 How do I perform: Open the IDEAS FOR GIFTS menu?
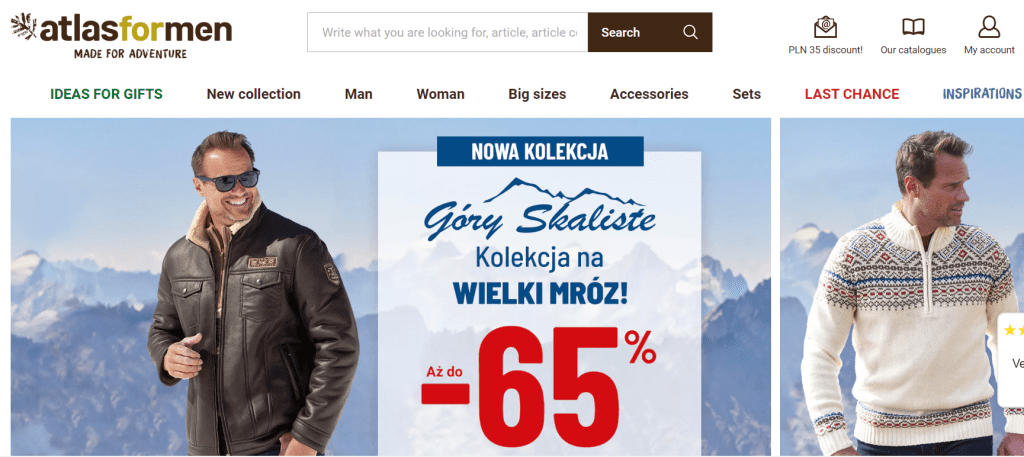coord(106,94)
